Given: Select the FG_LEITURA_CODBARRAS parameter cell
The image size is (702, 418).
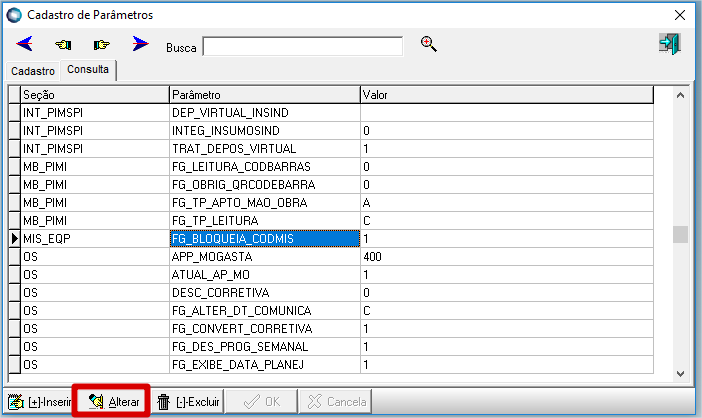Looking at the screenshot, I should tap(265, 166).
